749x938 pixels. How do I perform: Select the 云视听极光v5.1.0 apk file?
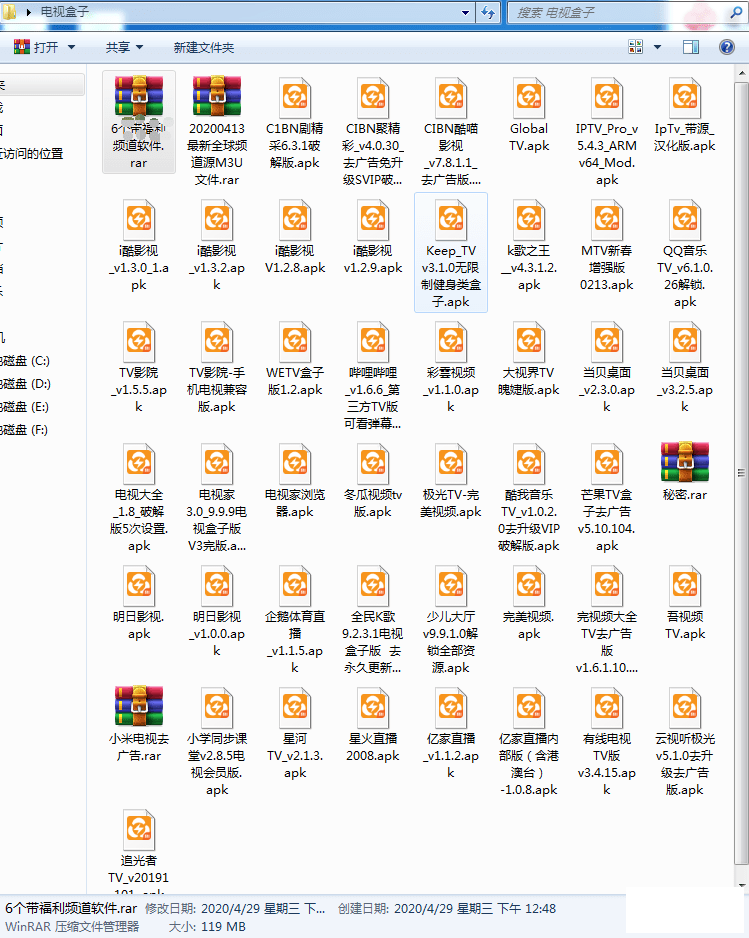684,741
